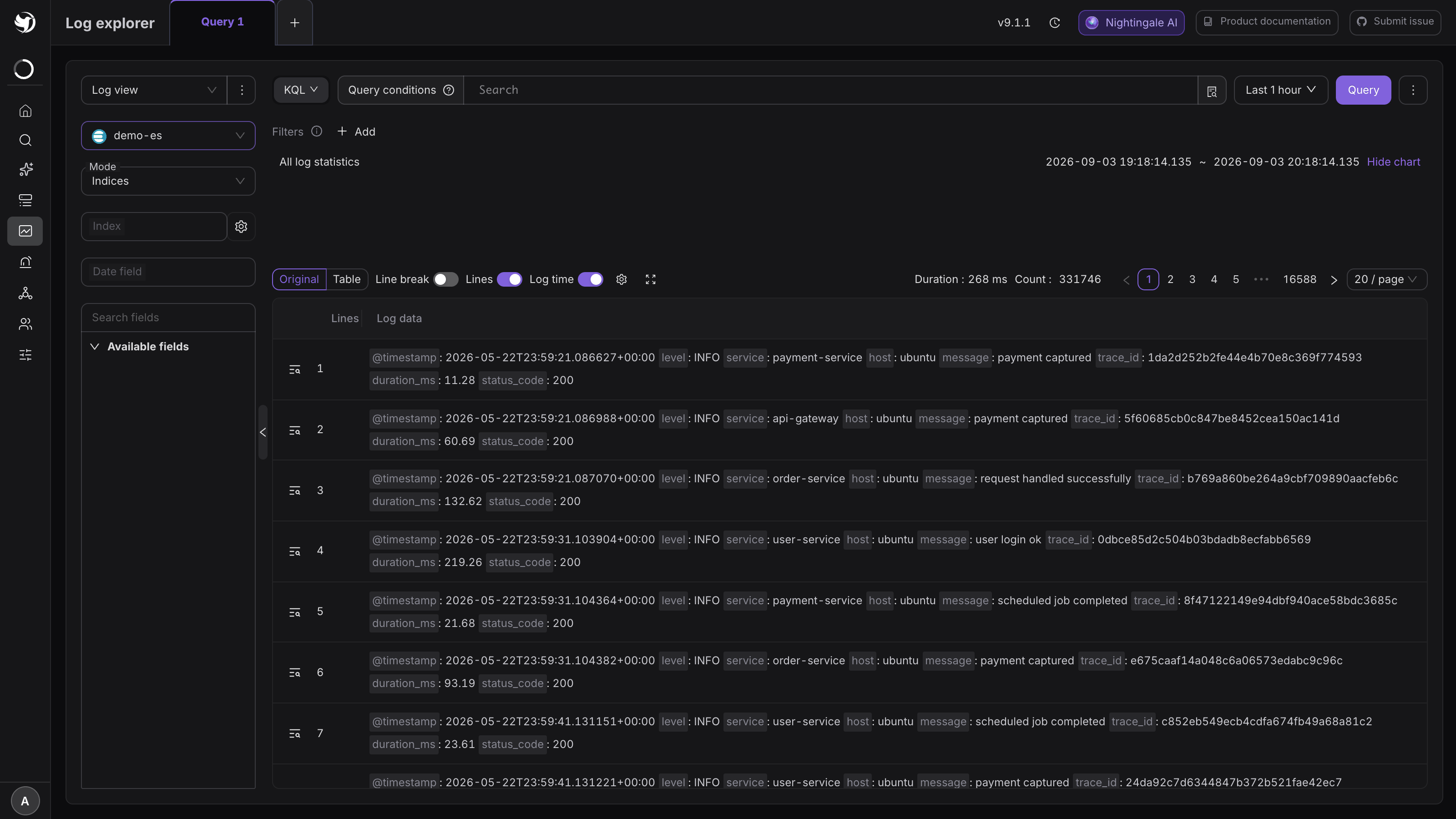
Task: Toggle the Log time switch
Action: pyautogui.click(x=591, y=279)
